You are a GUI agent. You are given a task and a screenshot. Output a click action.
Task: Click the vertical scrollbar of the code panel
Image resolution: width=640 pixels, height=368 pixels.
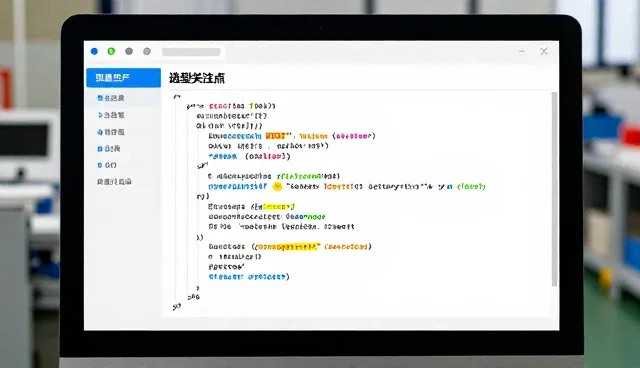(x=554, y=189)
